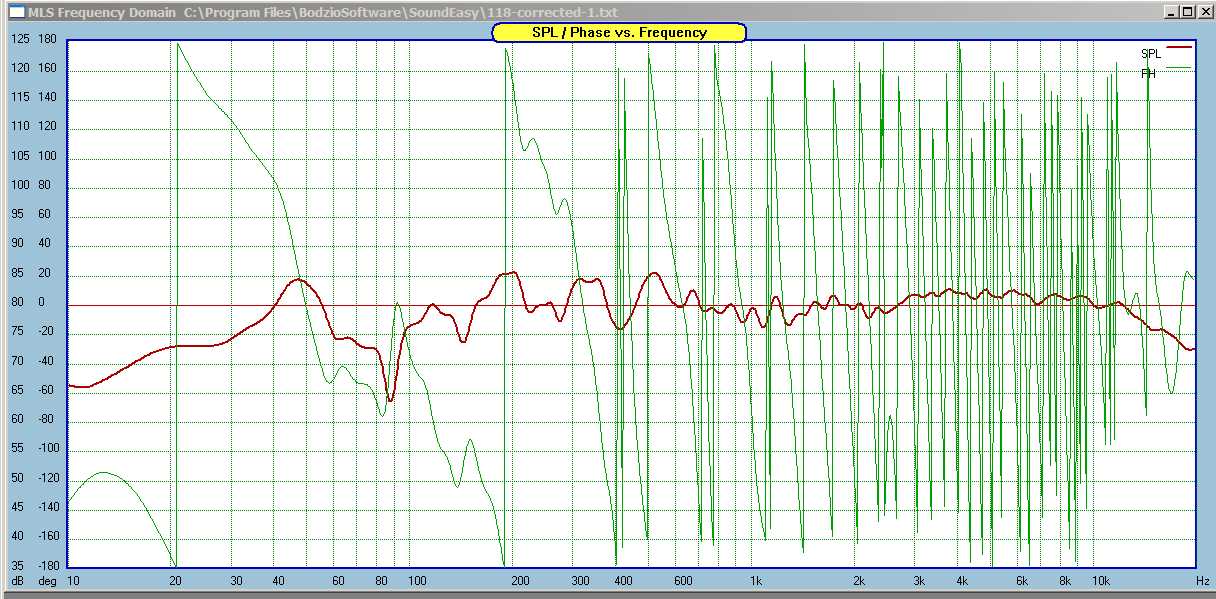Click the 400 frequency axis label

(x=622, y=580)
